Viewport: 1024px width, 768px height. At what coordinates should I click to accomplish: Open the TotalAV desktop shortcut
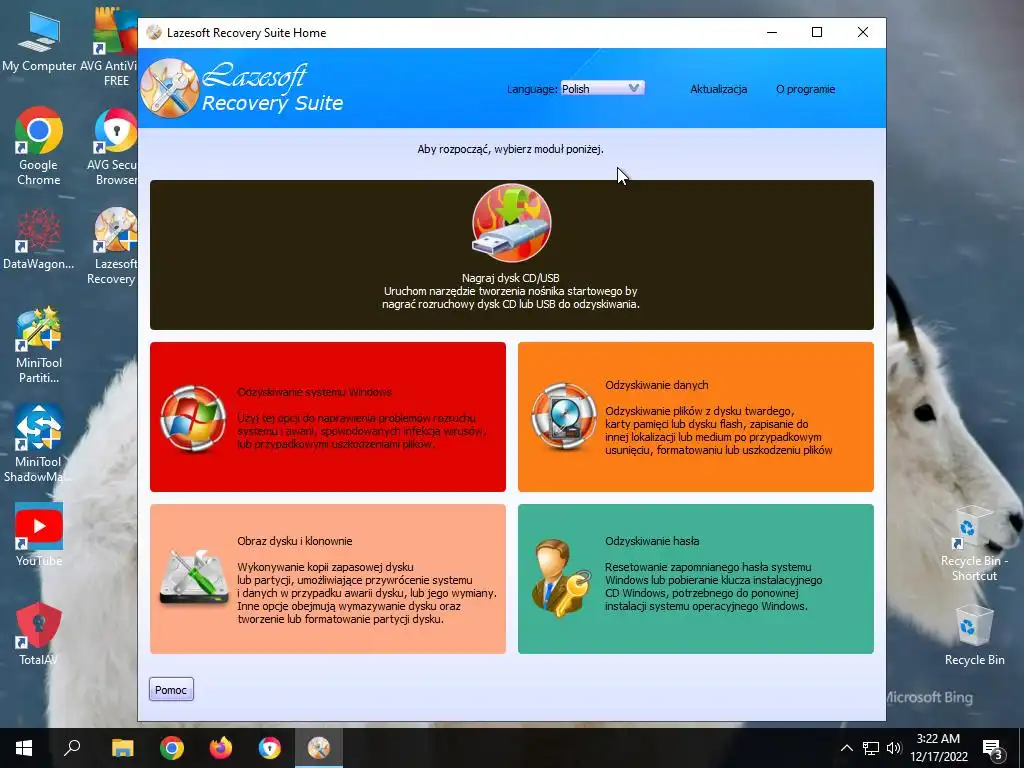[x=39, y=633]
